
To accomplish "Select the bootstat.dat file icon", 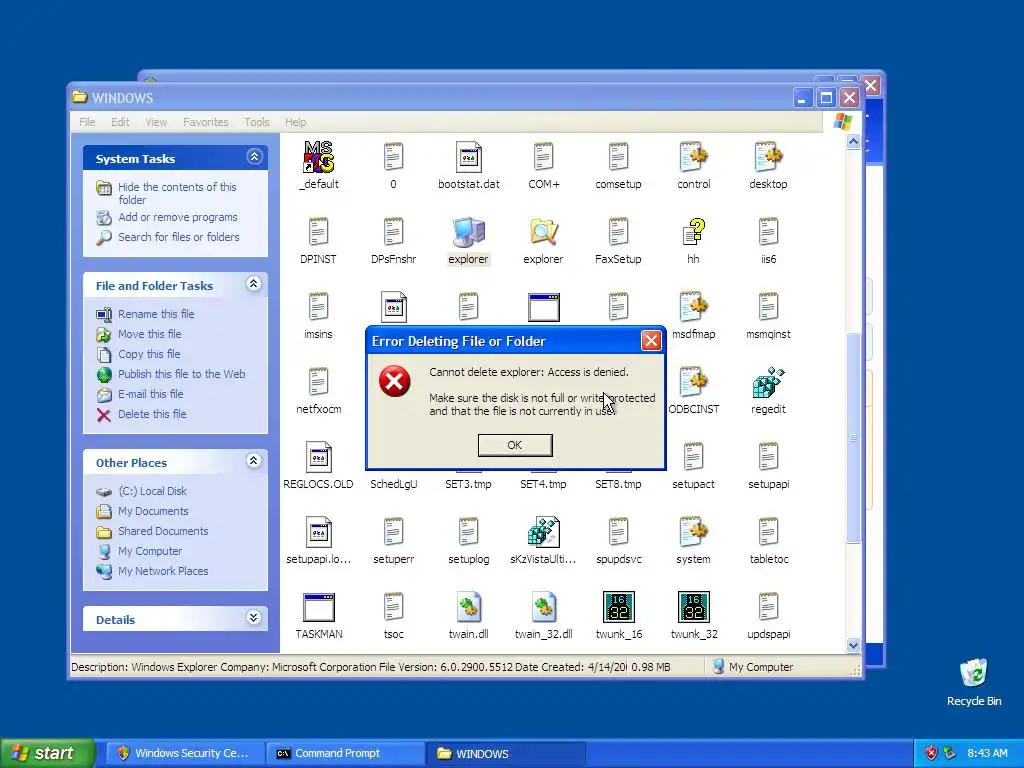I will (x=468, y=157).
